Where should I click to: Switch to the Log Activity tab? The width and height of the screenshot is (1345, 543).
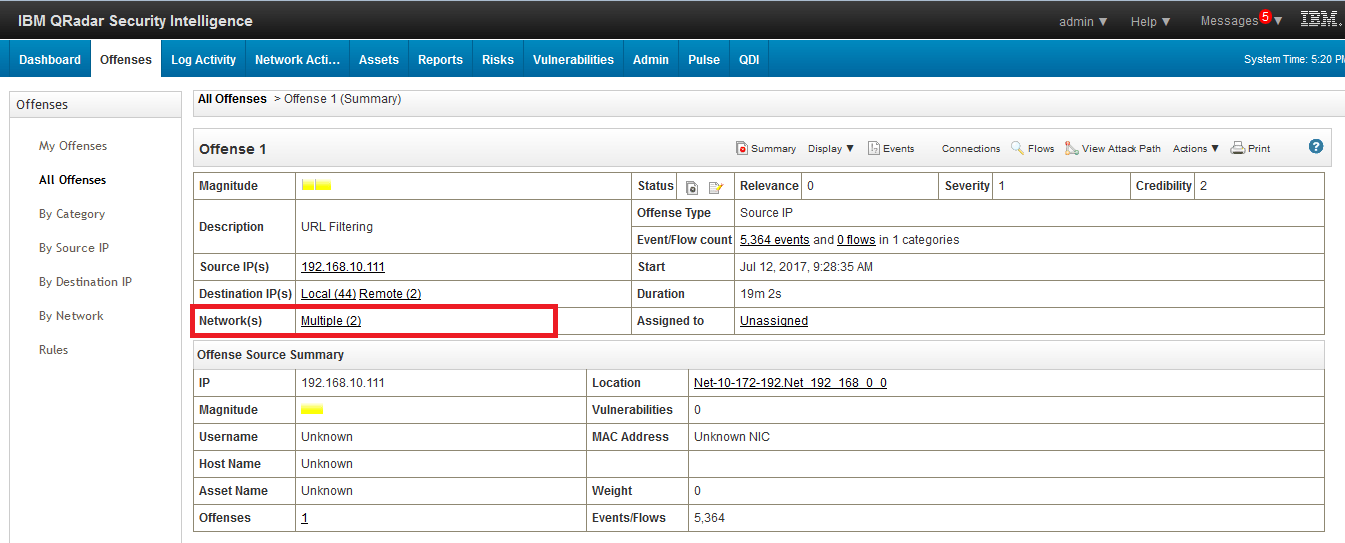point(203,59)
